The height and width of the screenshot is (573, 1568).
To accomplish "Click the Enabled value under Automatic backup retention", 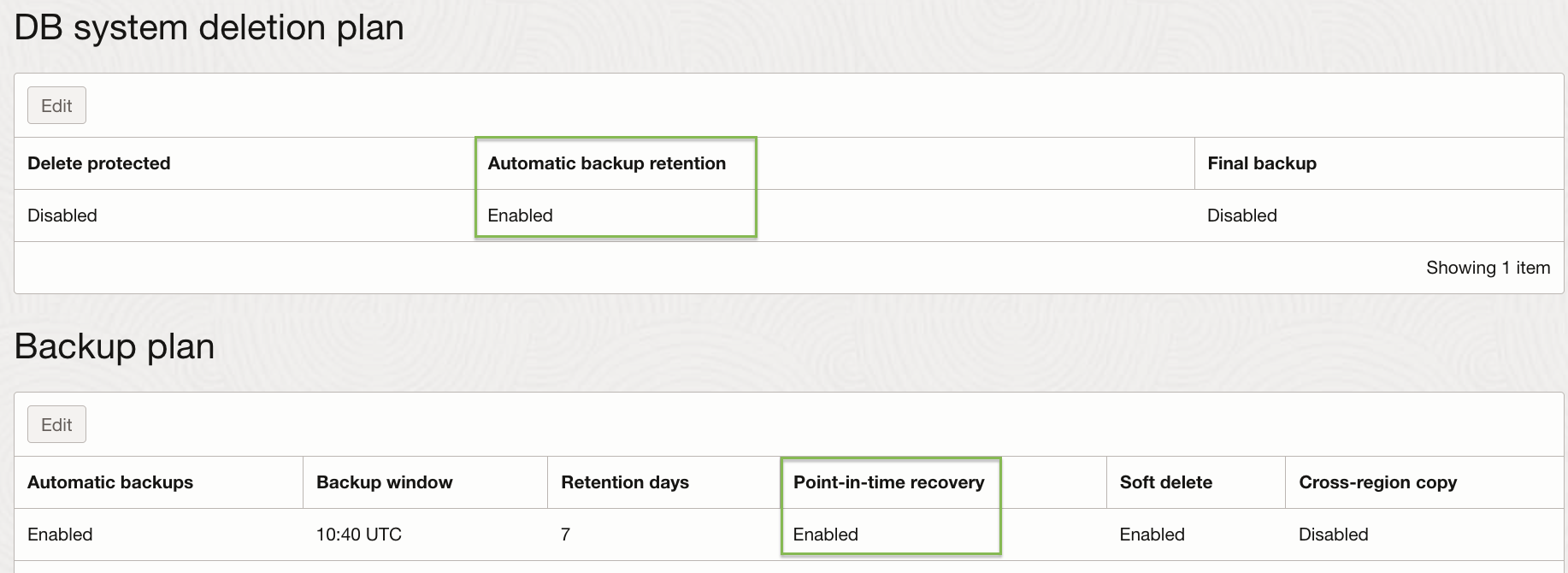I will (519, 216).
